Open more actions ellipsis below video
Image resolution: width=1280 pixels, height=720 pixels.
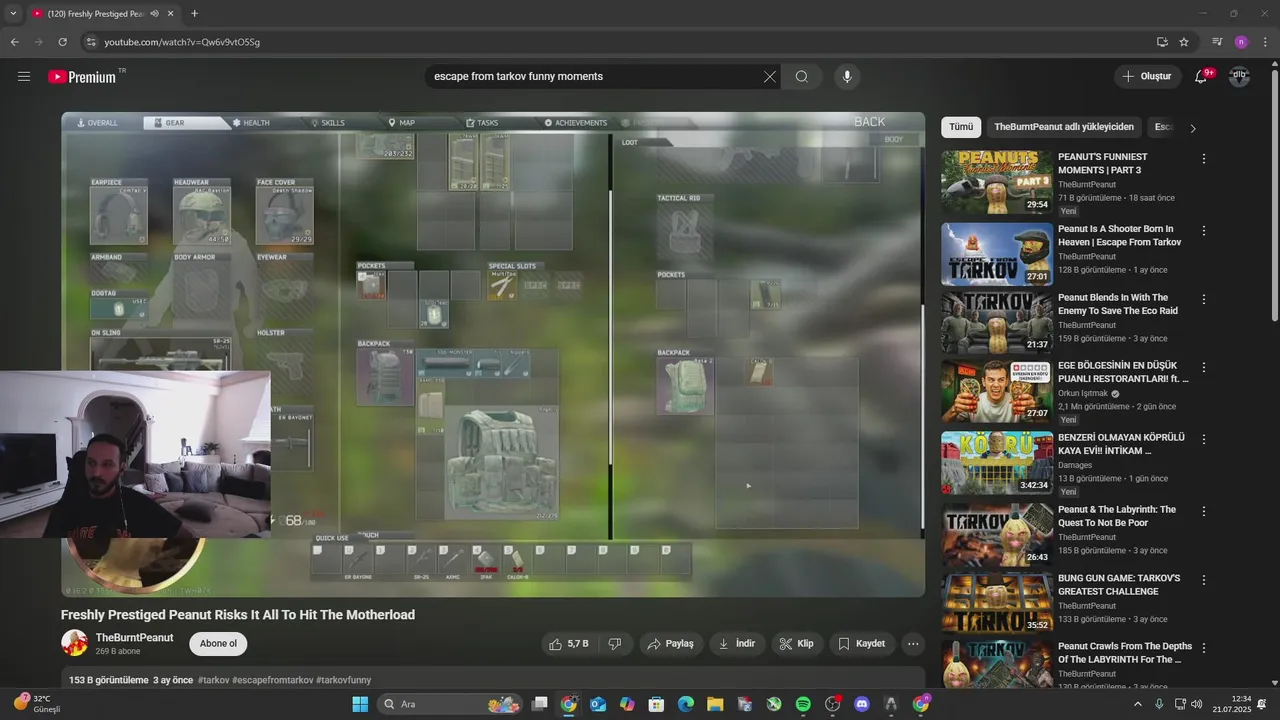pos(913,644)
